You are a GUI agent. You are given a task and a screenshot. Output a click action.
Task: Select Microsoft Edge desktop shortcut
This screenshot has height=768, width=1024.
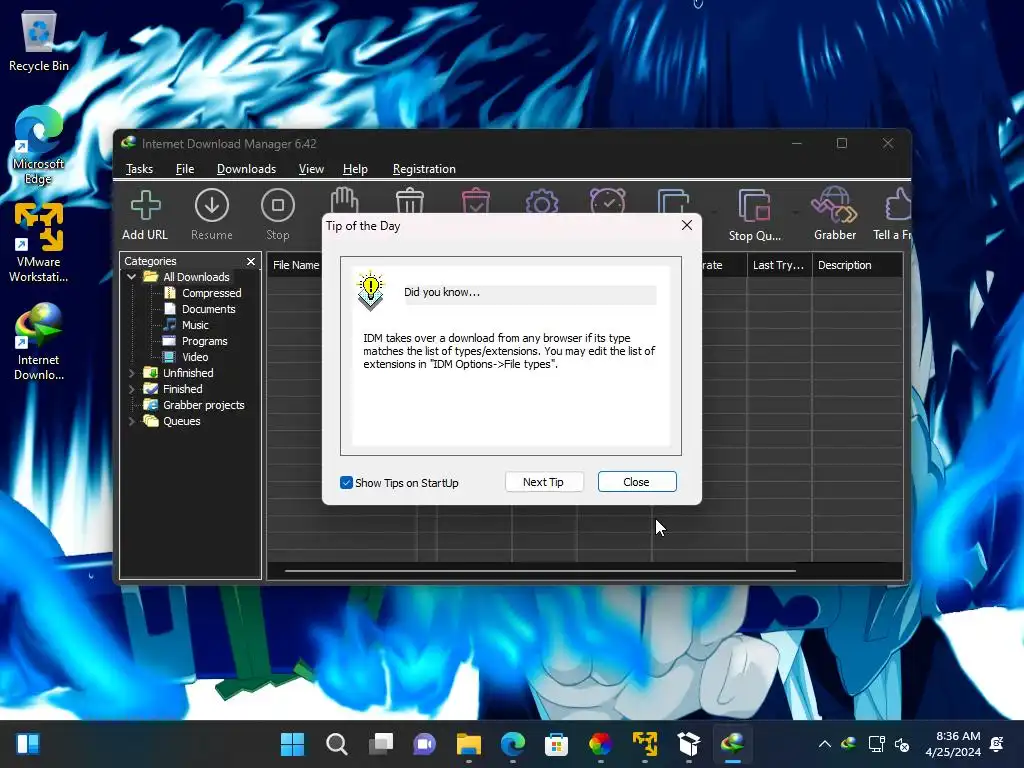tap(39, 146)
